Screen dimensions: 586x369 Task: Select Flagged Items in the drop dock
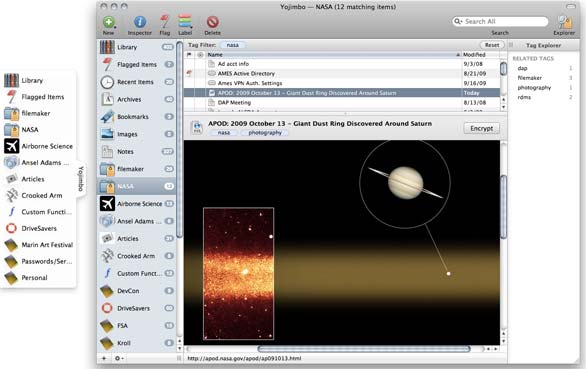coord(39,97)
